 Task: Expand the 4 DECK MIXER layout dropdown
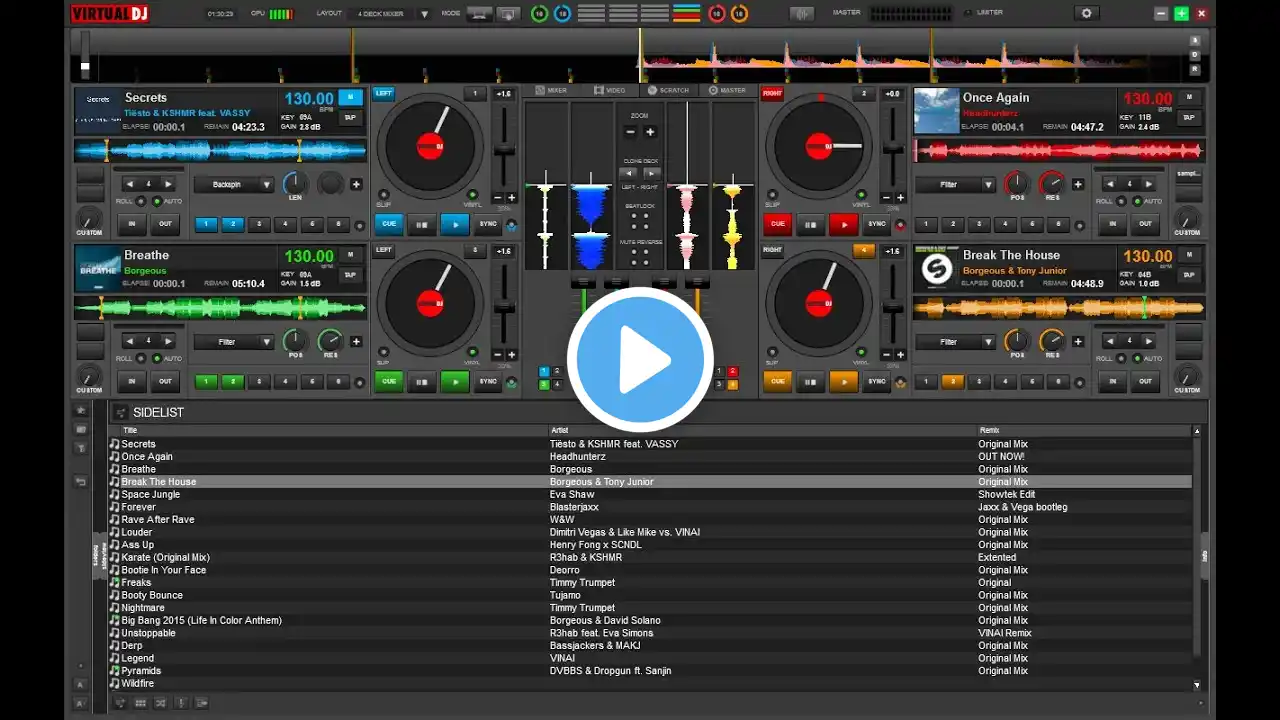pyautogui.click(x=392, y=14)
